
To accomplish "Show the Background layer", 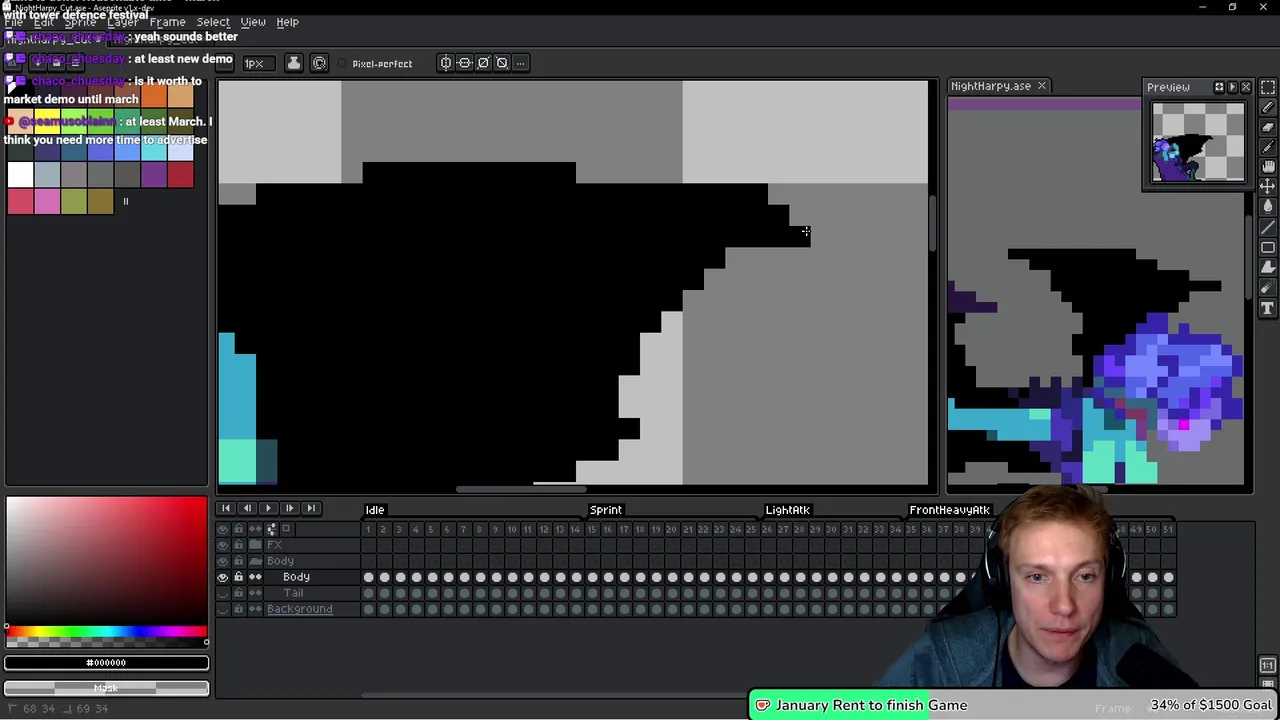I will tap(223, 609).
